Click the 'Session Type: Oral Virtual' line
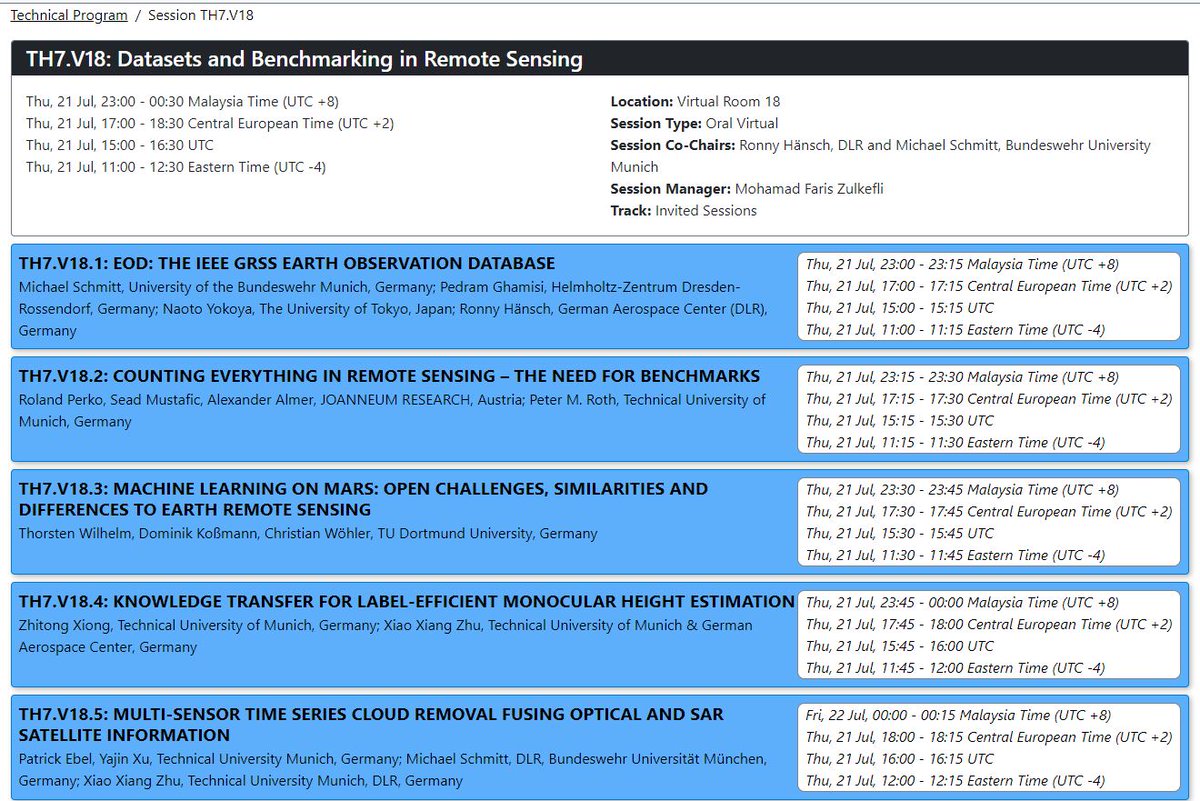1200x801 pixels. tap(694, 123)
